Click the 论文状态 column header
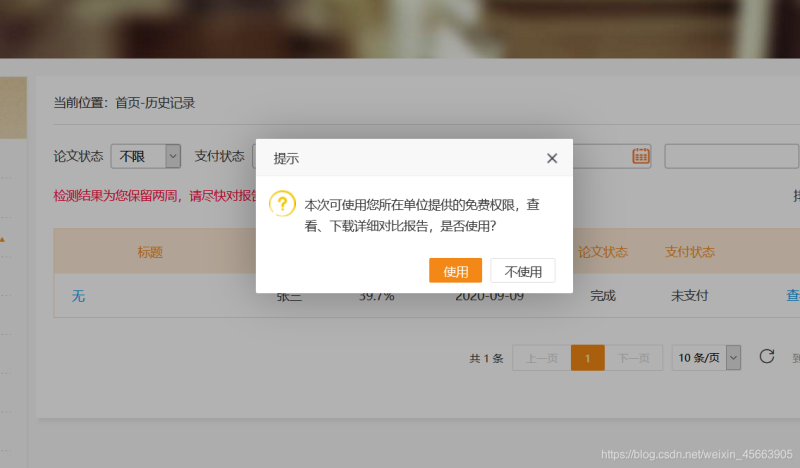Image resolution: width=800 pixels, height=468 pixels. [603, 252]
